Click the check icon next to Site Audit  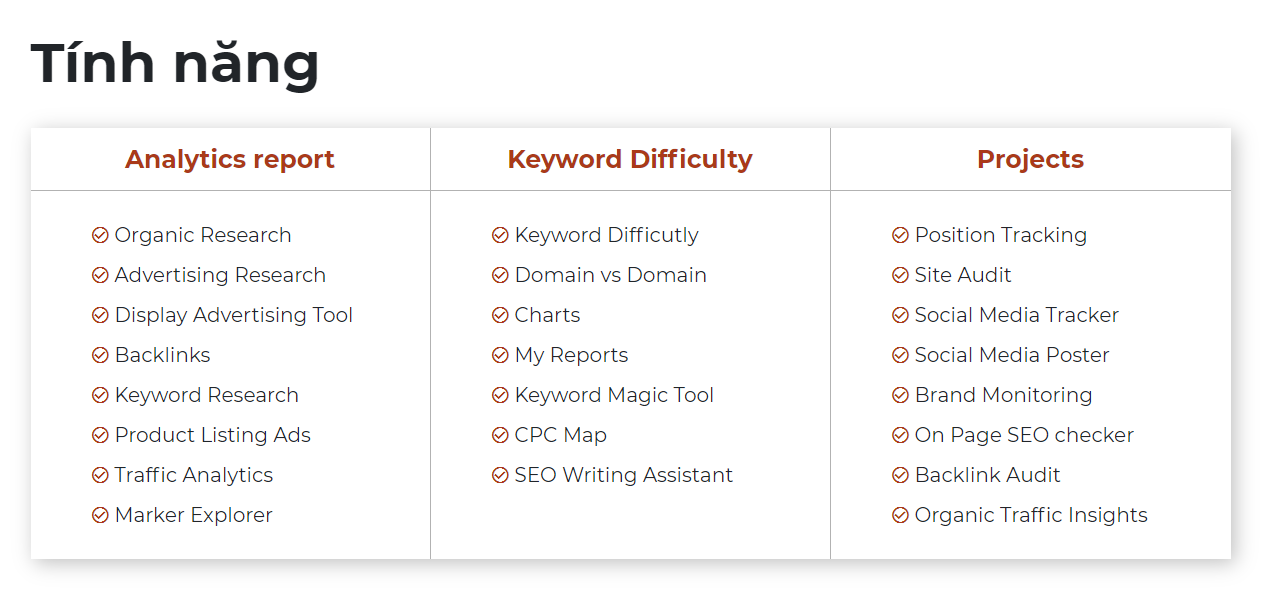point(900,275)
